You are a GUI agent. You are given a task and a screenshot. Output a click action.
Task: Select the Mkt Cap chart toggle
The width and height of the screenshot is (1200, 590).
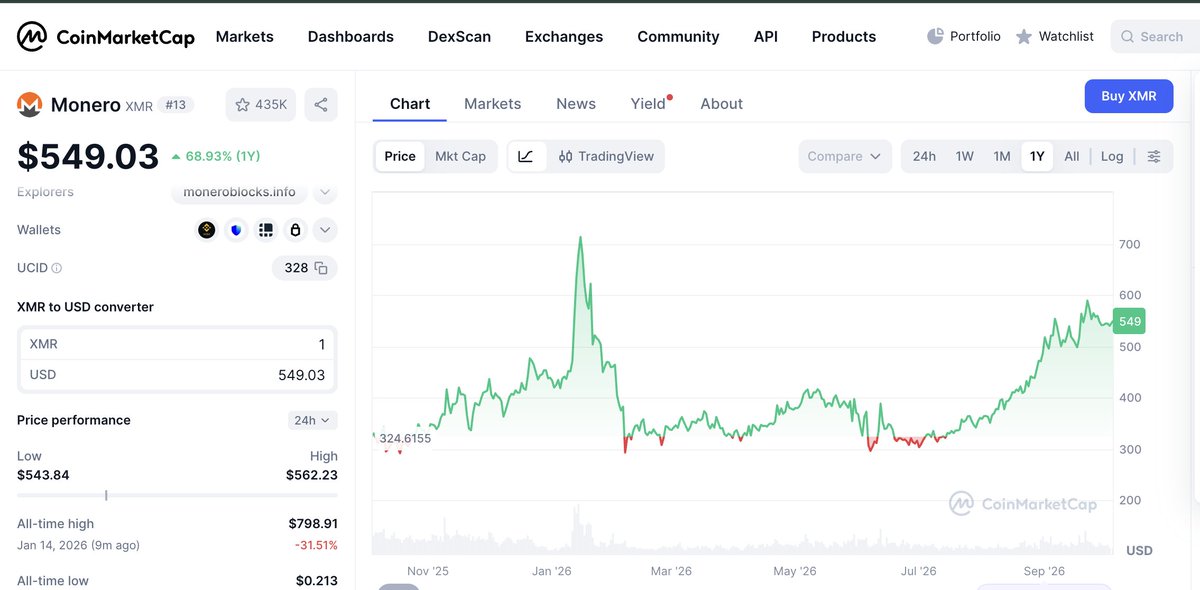460,156
